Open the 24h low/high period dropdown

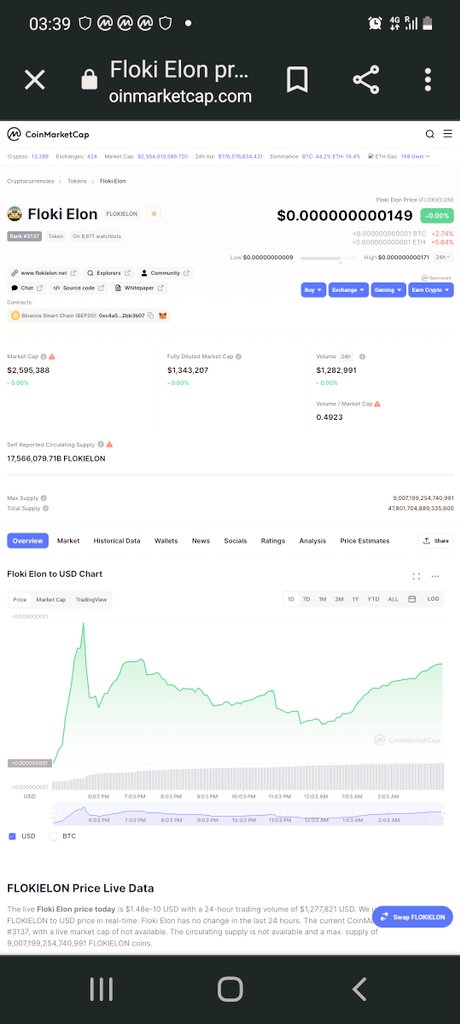(x=444, y=257)
